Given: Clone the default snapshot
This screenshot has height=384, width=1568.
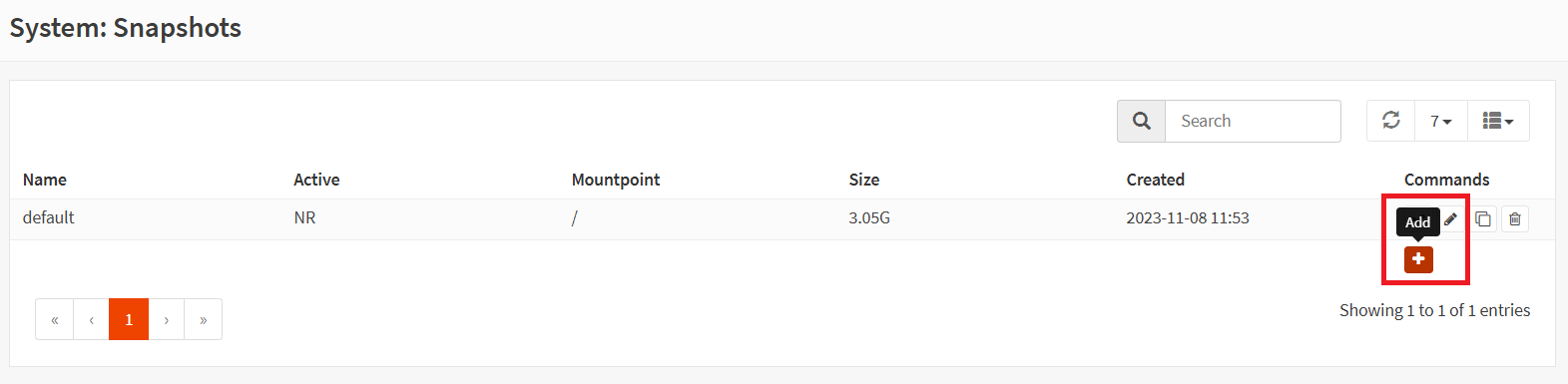Looking at the screenshot, I should [1483, 218].
